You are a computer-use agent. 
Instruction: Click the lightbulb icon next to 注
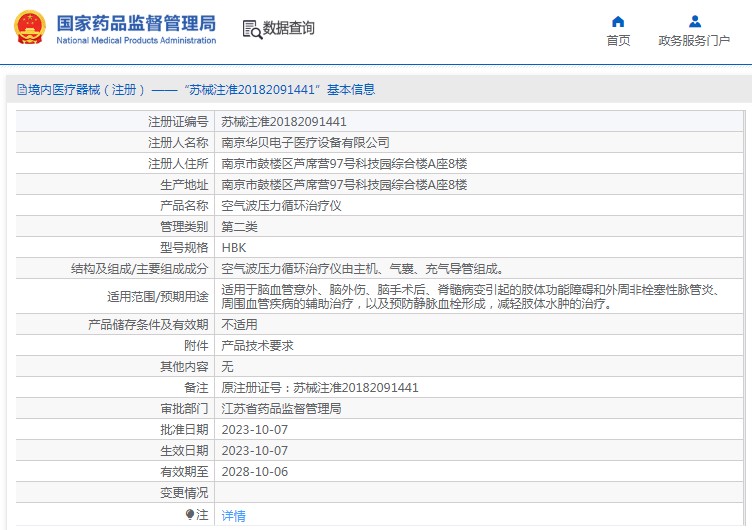pyautogui.click(x=190, y=515)
